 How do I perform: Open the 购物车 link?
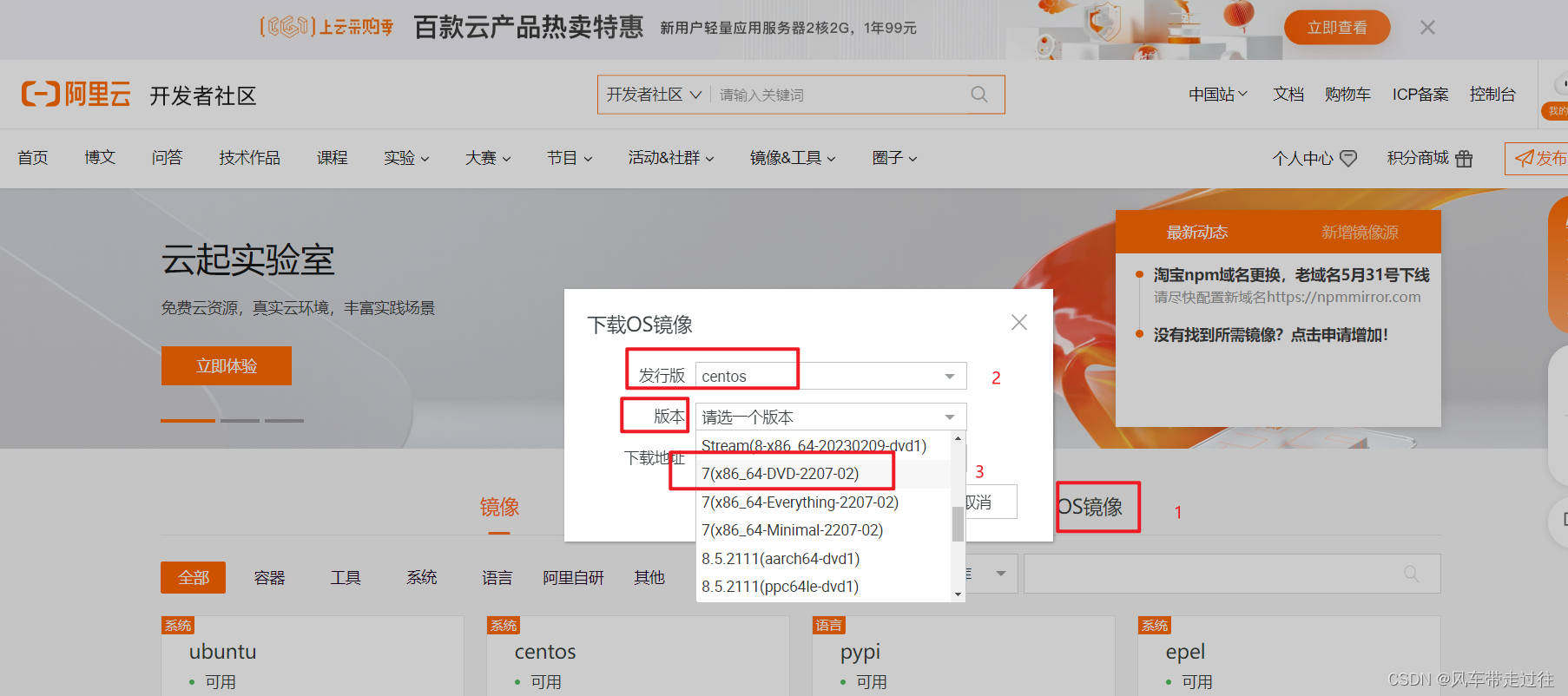coord(1347,94)
